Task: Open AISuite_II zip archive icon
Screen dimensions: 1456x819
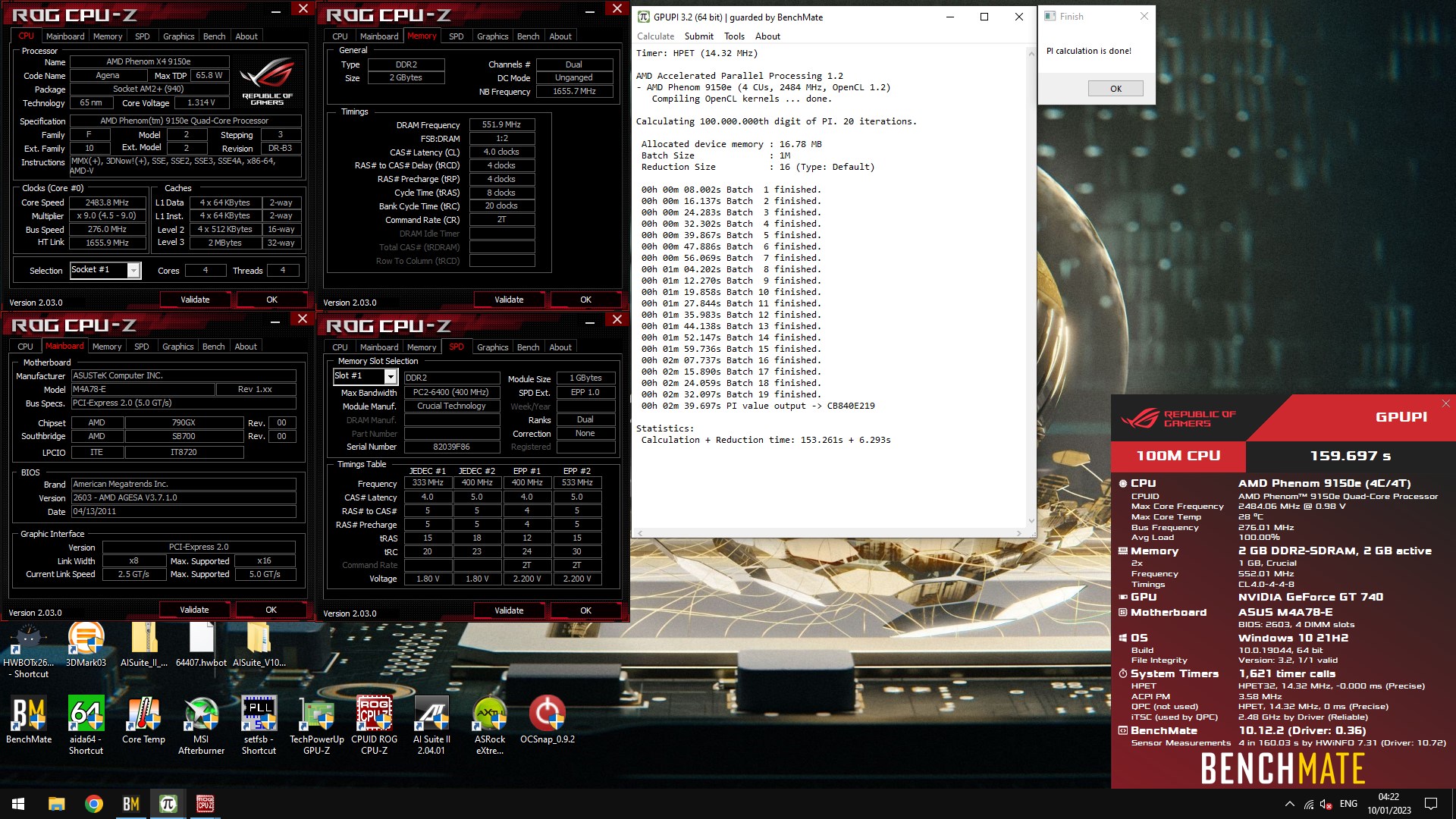Action: [144, 645]
